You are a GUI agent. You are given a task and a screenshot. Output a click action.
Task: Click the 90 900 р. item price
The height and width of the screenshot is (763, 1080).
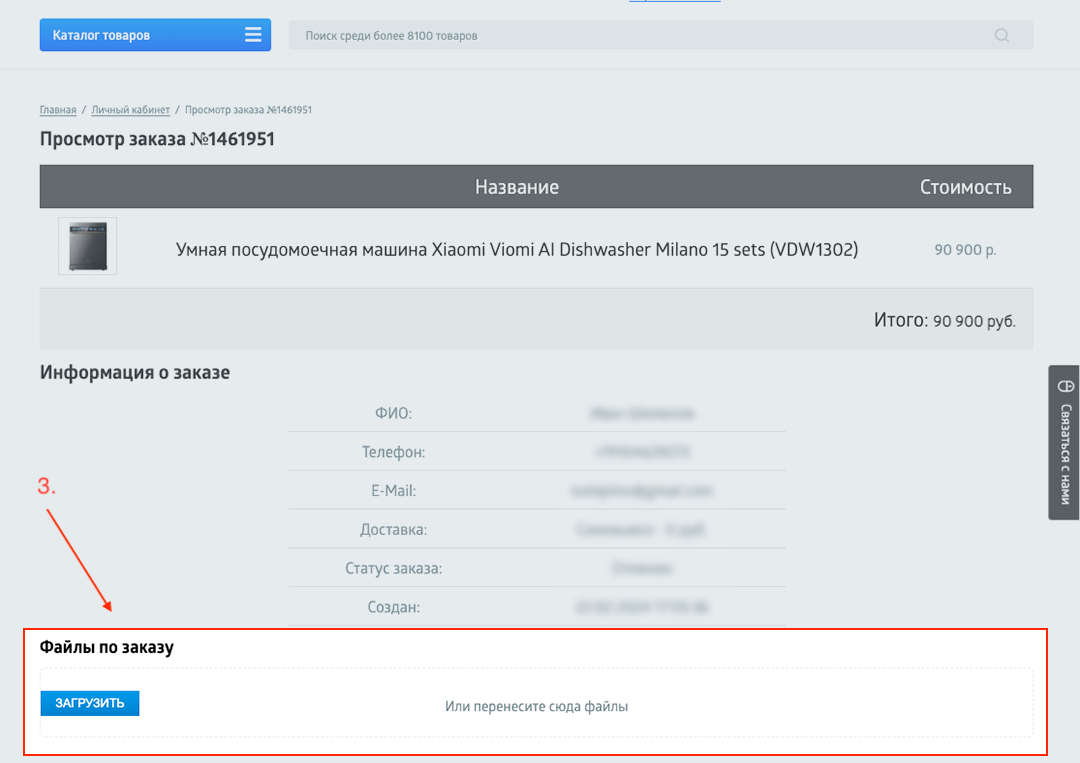(x=965, y=250)
